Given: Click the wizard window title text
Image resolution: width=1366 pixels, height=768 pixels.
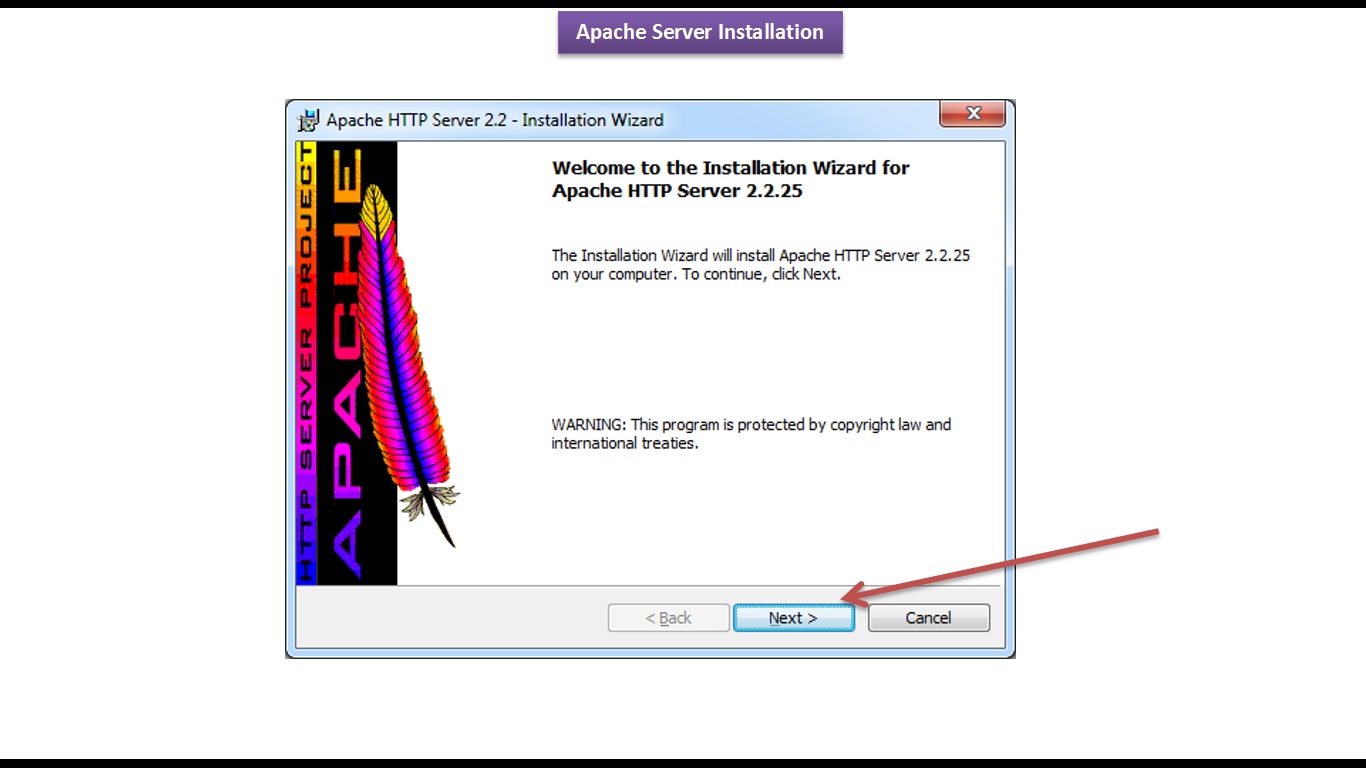Looking at the screenshot, I should pyautogui.click(x=495, y=120).
